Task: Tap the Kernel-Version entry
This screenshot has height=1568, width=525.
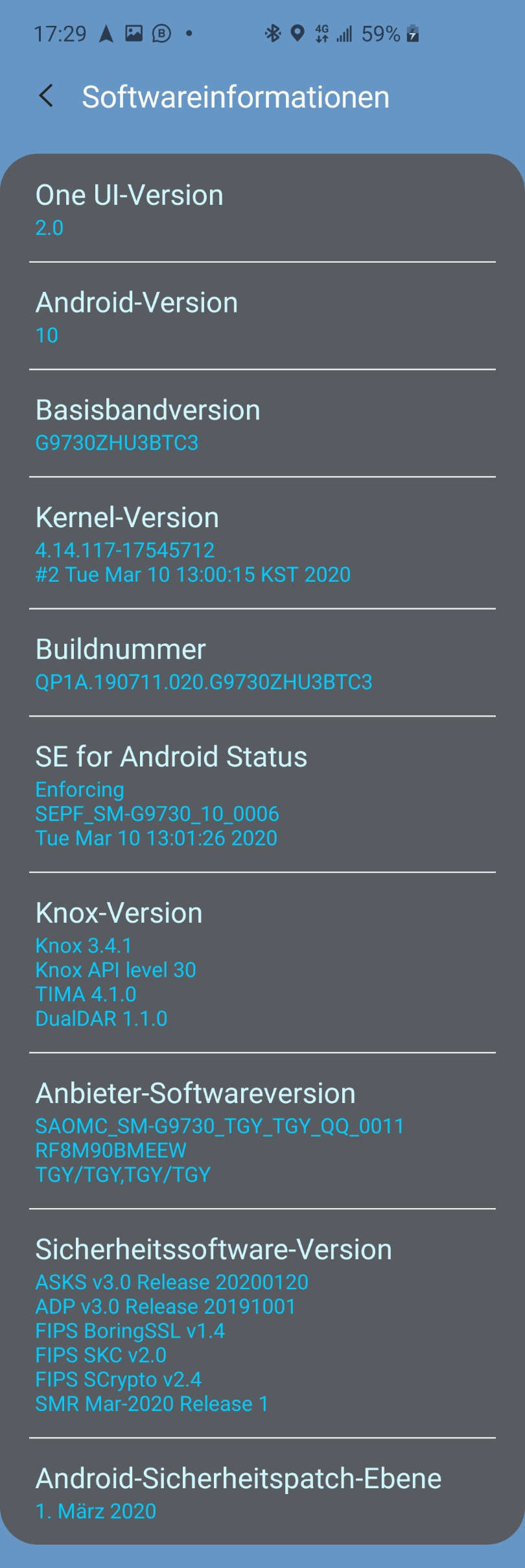Action: point(262,544)
